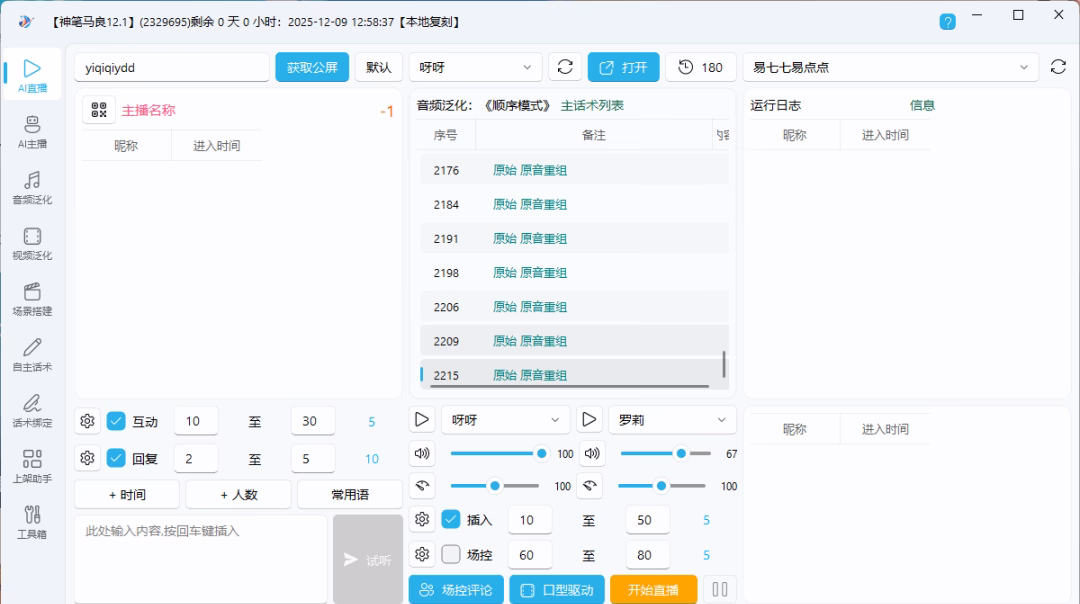
Task: Open the 罗莉 voice dropdown
Action: tap(672, 420)
